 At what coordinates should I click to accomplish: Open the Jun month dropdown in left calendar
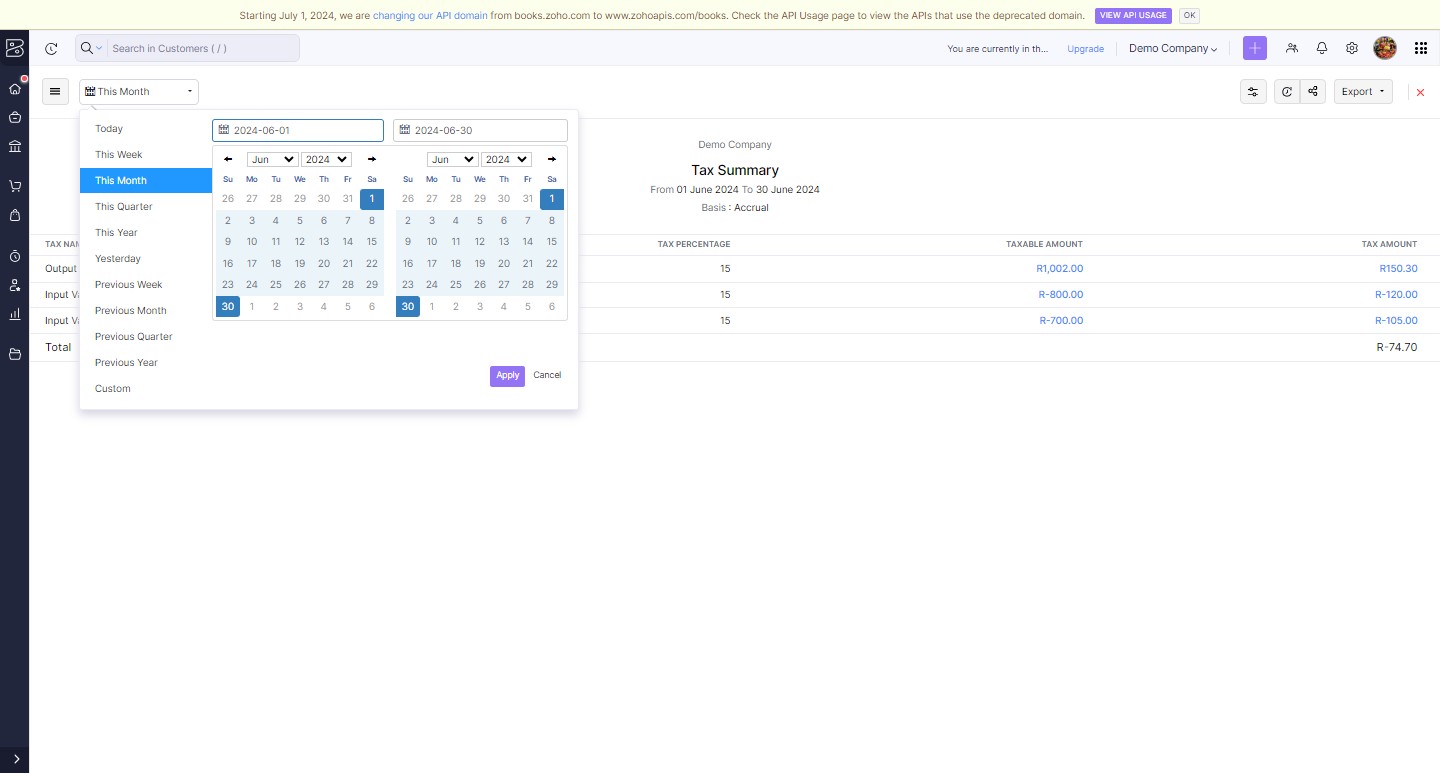(x=271, y=159)
